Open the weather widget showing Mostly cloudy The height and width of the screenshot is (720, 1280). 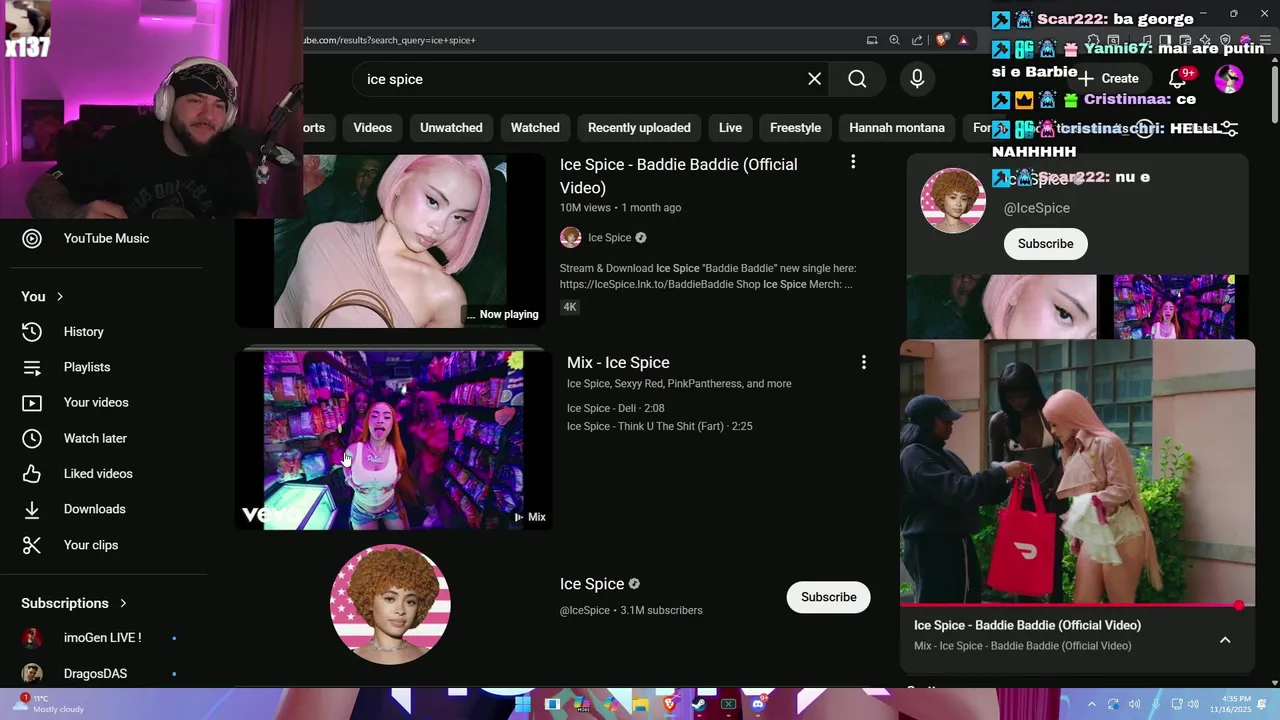[50, 703]
